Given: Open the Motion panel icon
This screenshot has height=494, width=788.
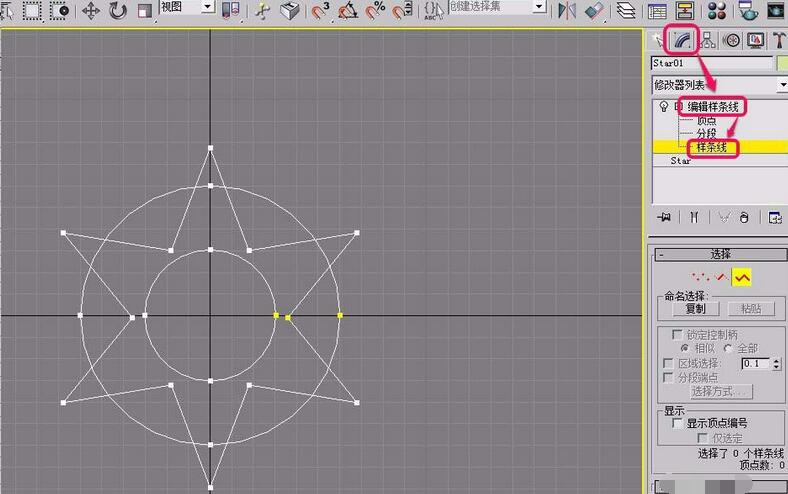Looking at the screenshot, I should pyautogui.click(x=731, y=40).
